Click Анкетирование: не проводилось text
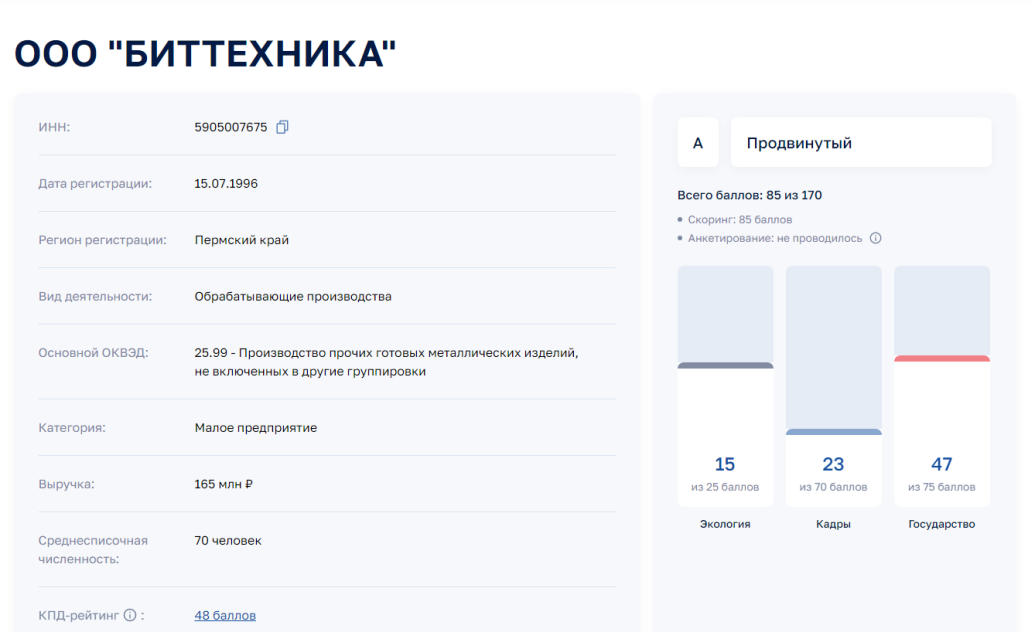 [x=775, y=238]
